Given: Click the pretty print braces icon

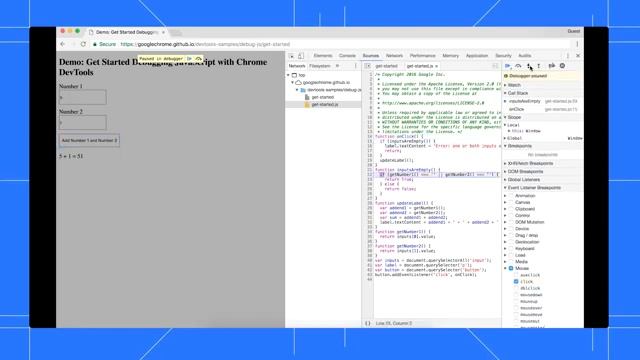Looking at the screenshot, I should coord(368,323).
